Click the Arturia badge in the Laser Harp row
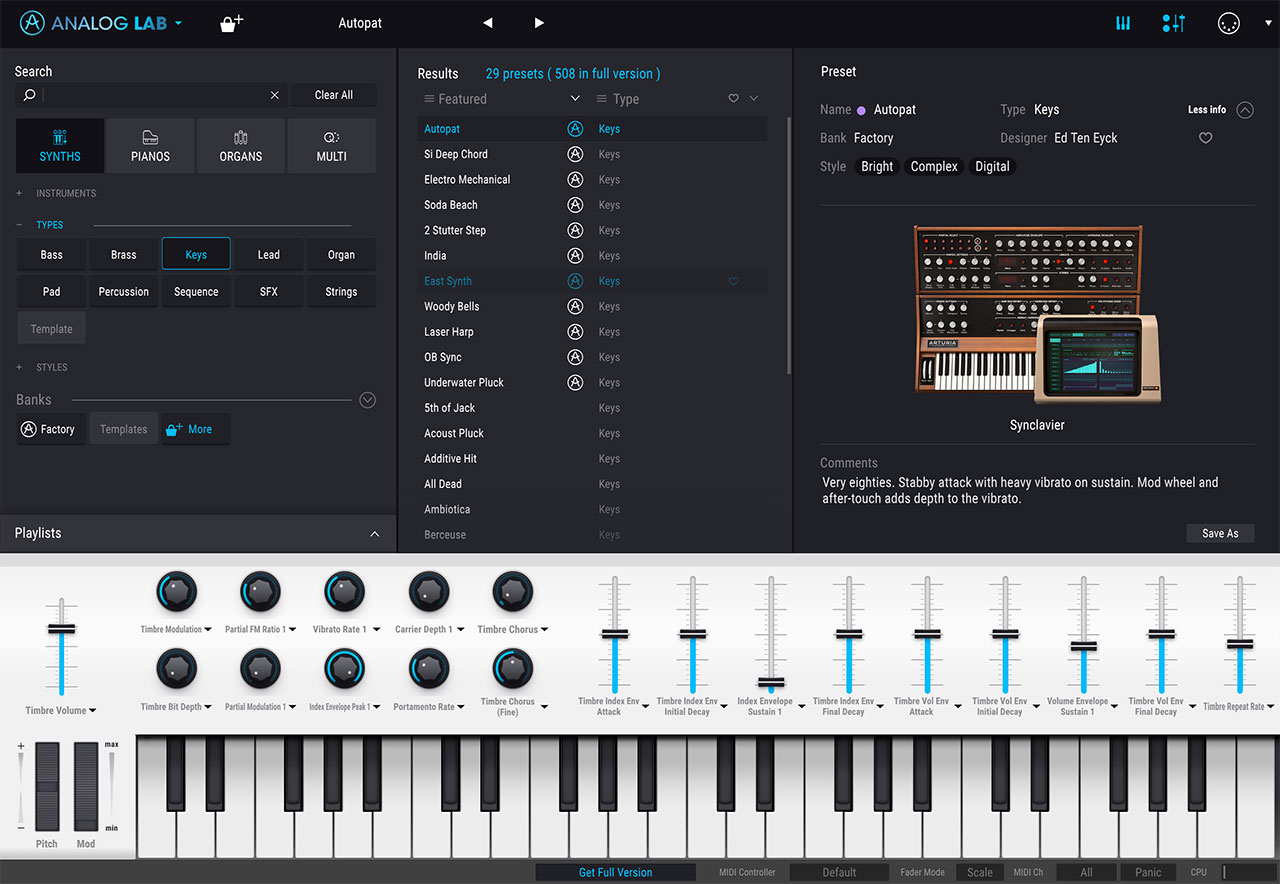Viewport: 1280px width, 884px height. tap(575, 332)
